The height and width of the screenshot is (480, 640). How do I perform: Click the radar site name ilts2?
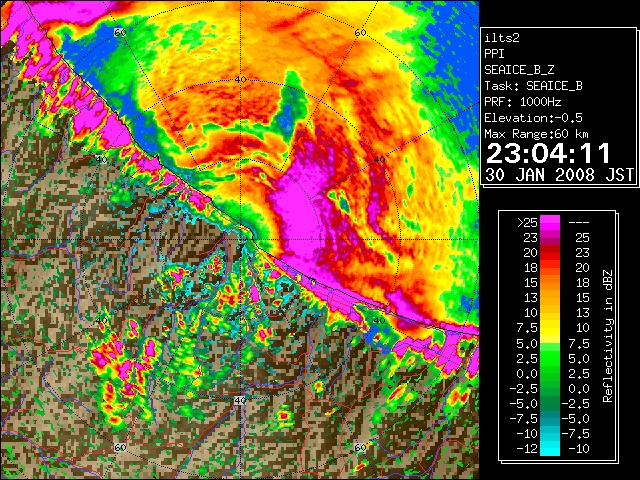502,38
